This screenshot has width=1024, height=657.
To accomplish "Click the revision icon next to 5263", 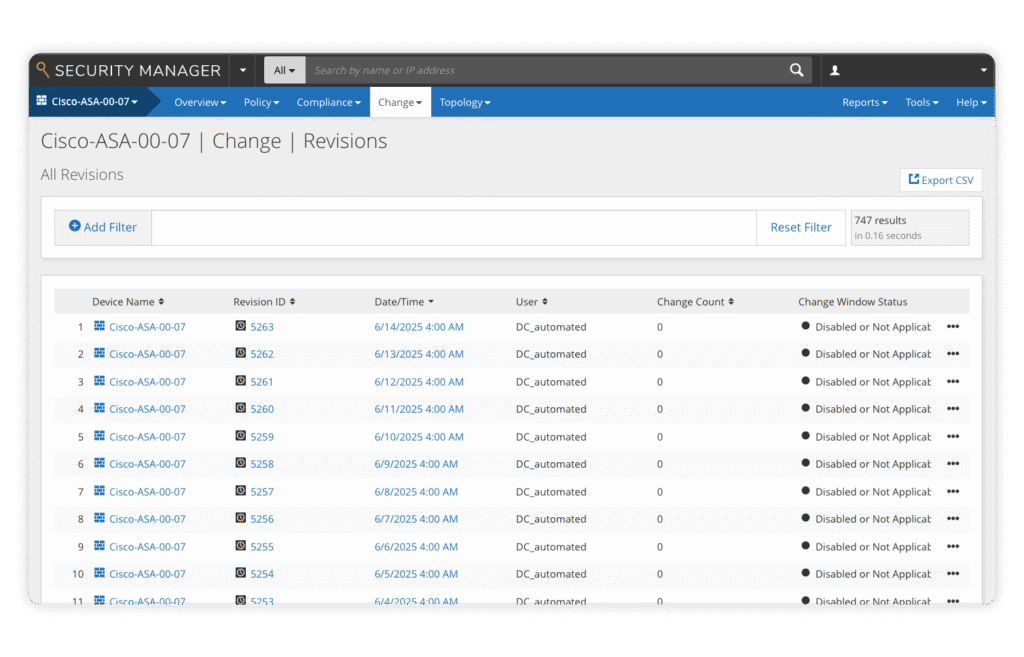I will pos(240,326).
